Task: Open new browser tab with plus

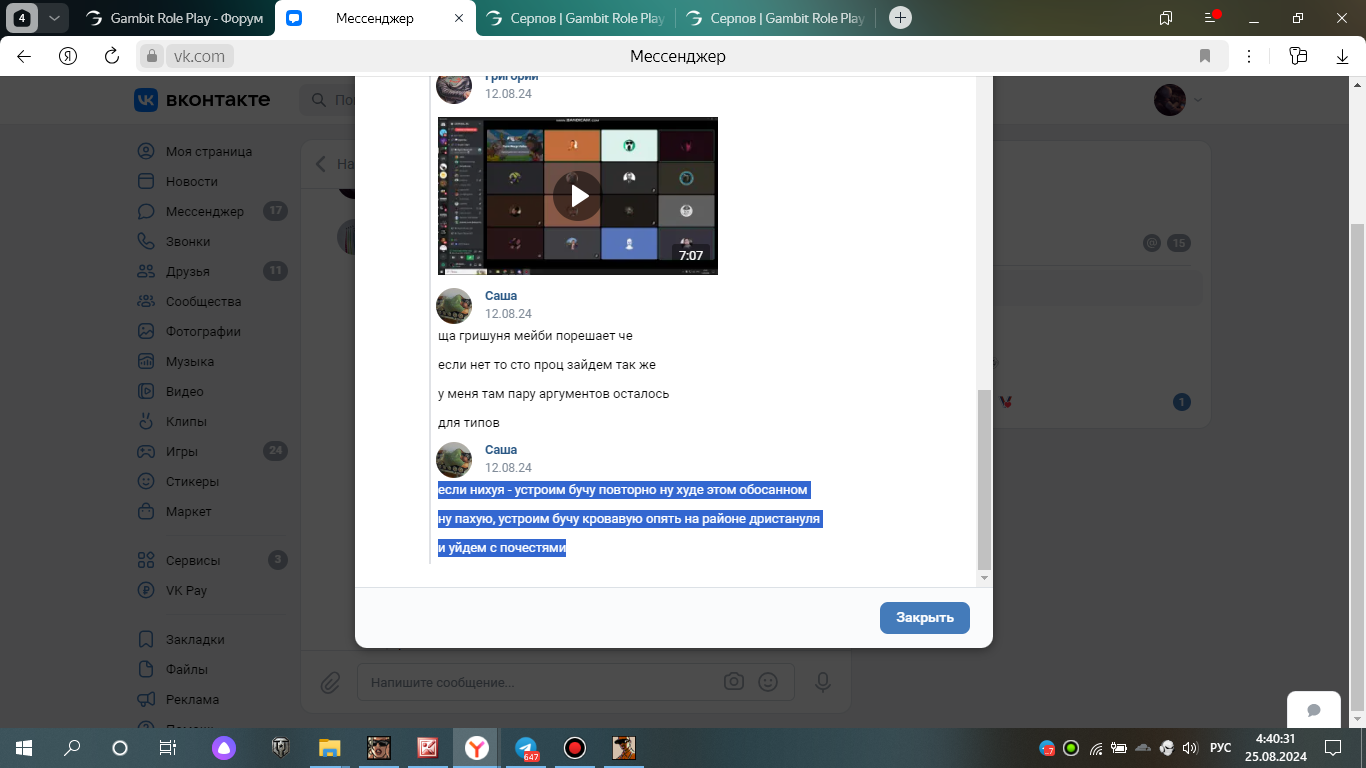Action: pyautogui.click(x=900, y=18)
